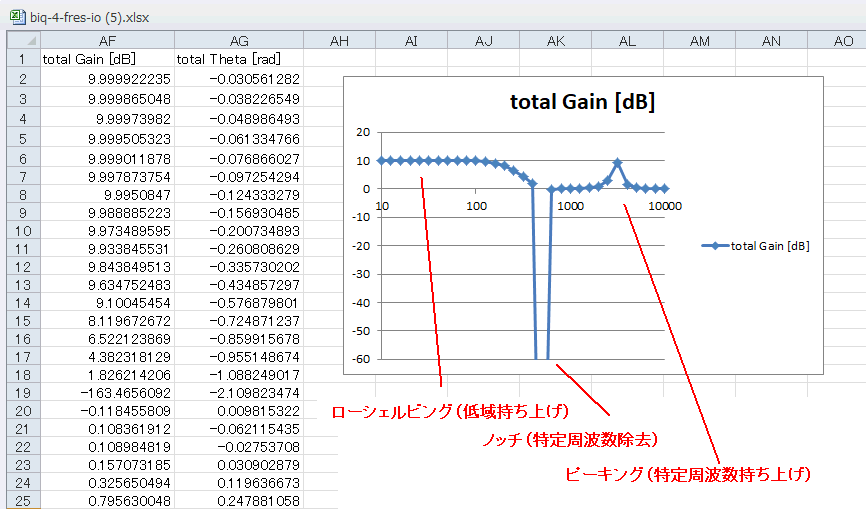Click cell containing -2.109823474
Image resolution: width=866 pixels, height=509 pixels.
(239, 393)
